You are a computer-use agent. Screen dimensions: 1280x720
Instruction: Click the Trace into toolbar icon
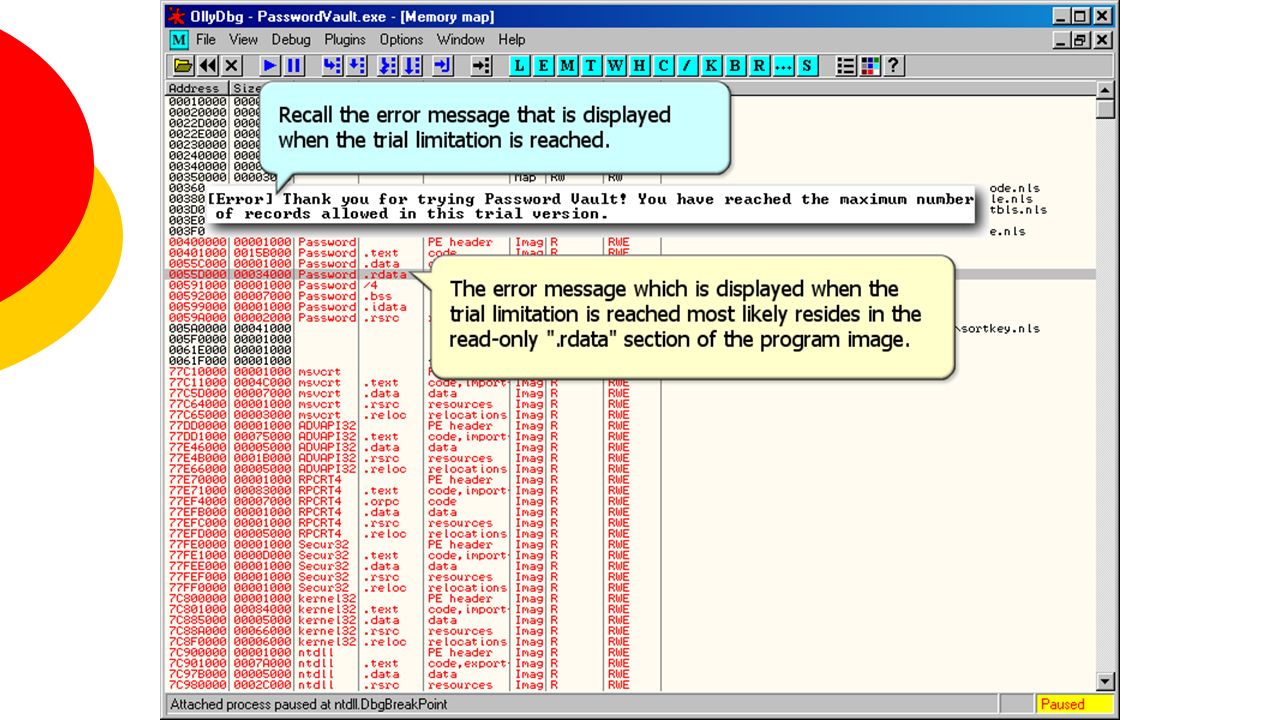pyautogui.click(x=388, y=66)
